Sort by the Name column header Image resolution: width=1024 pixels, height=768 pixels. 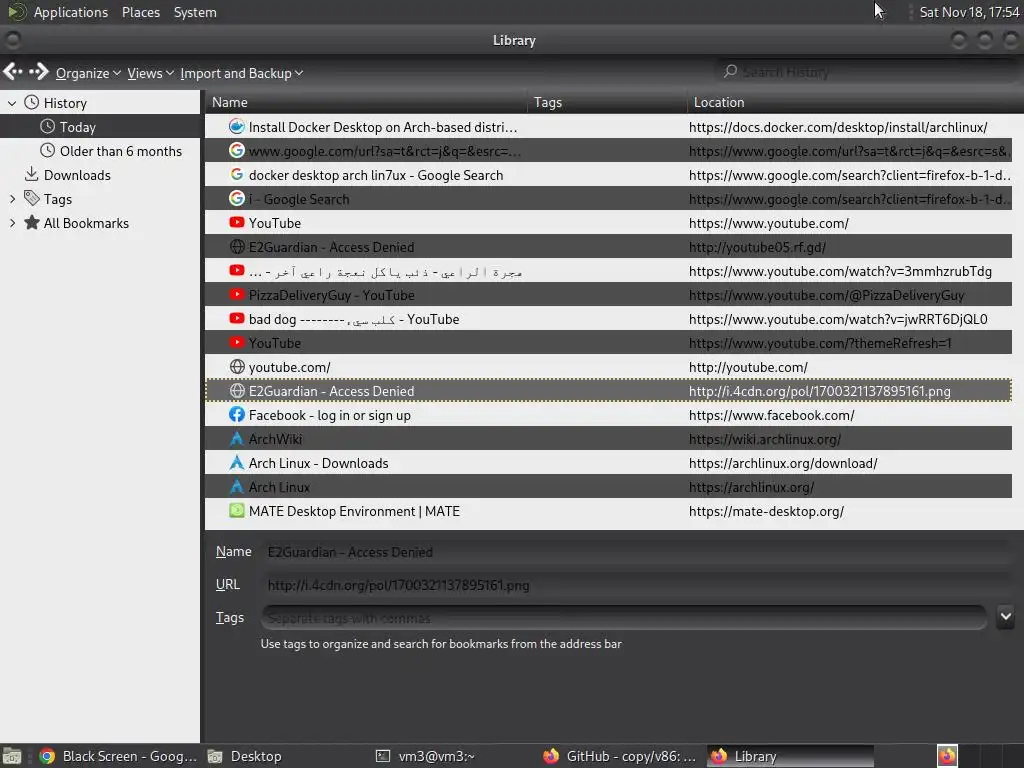[x=366, y=102]
